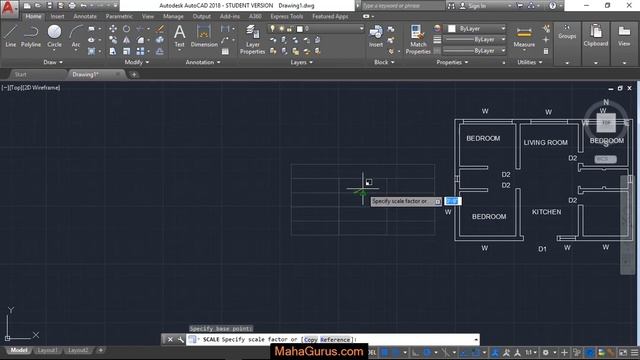Select the Rotate tool in Modify panel

pos(127,29)
